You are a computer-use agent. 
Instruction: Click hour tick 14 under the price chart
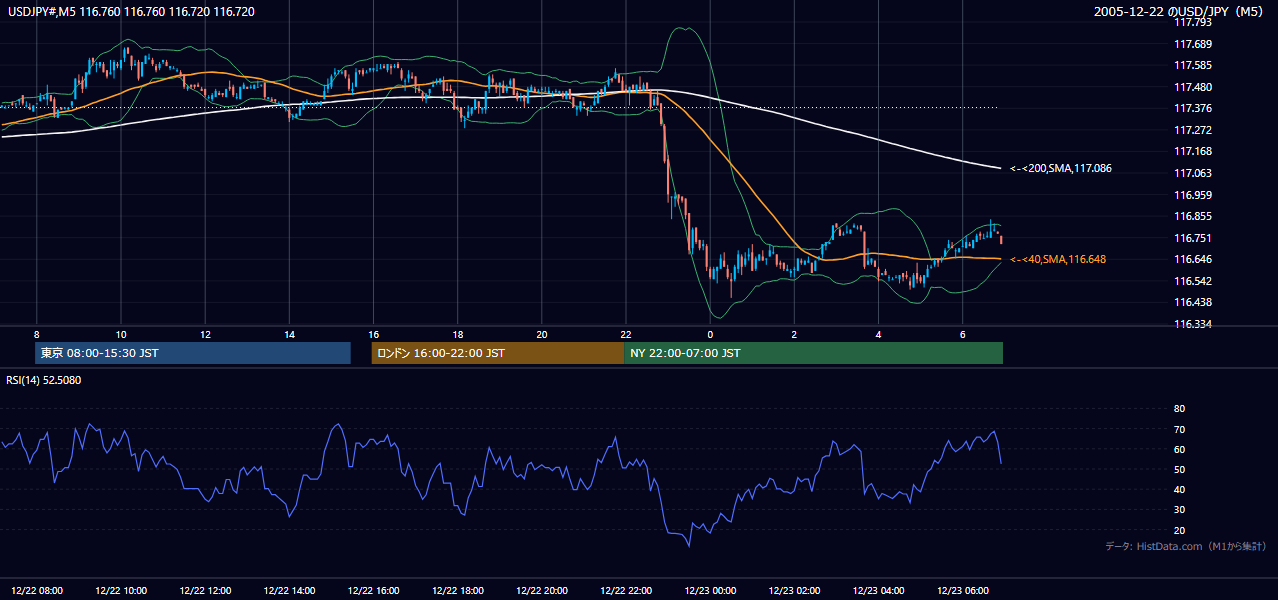pyautogui.click(x=289, y=334)
